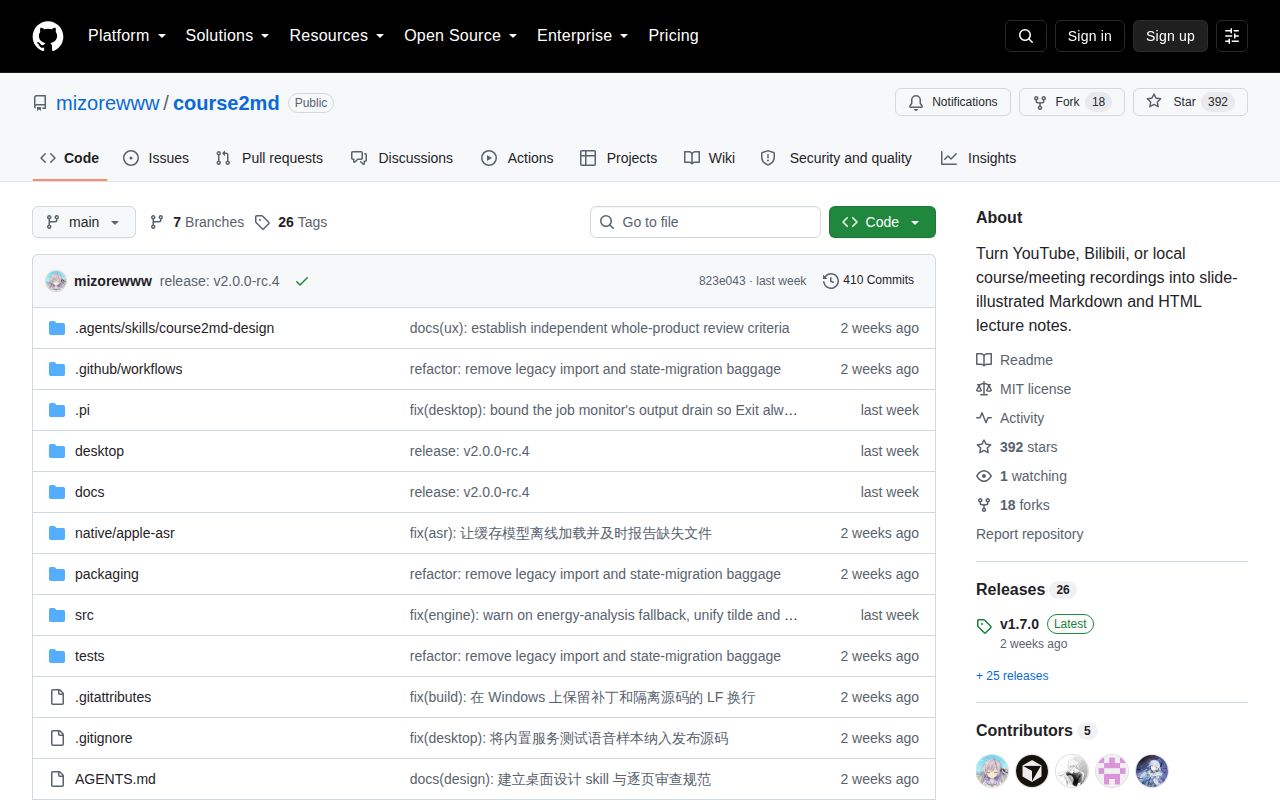Open the search magnifier button
This screenshot has width=1280, height=800.
click(x=1026, y=36)
